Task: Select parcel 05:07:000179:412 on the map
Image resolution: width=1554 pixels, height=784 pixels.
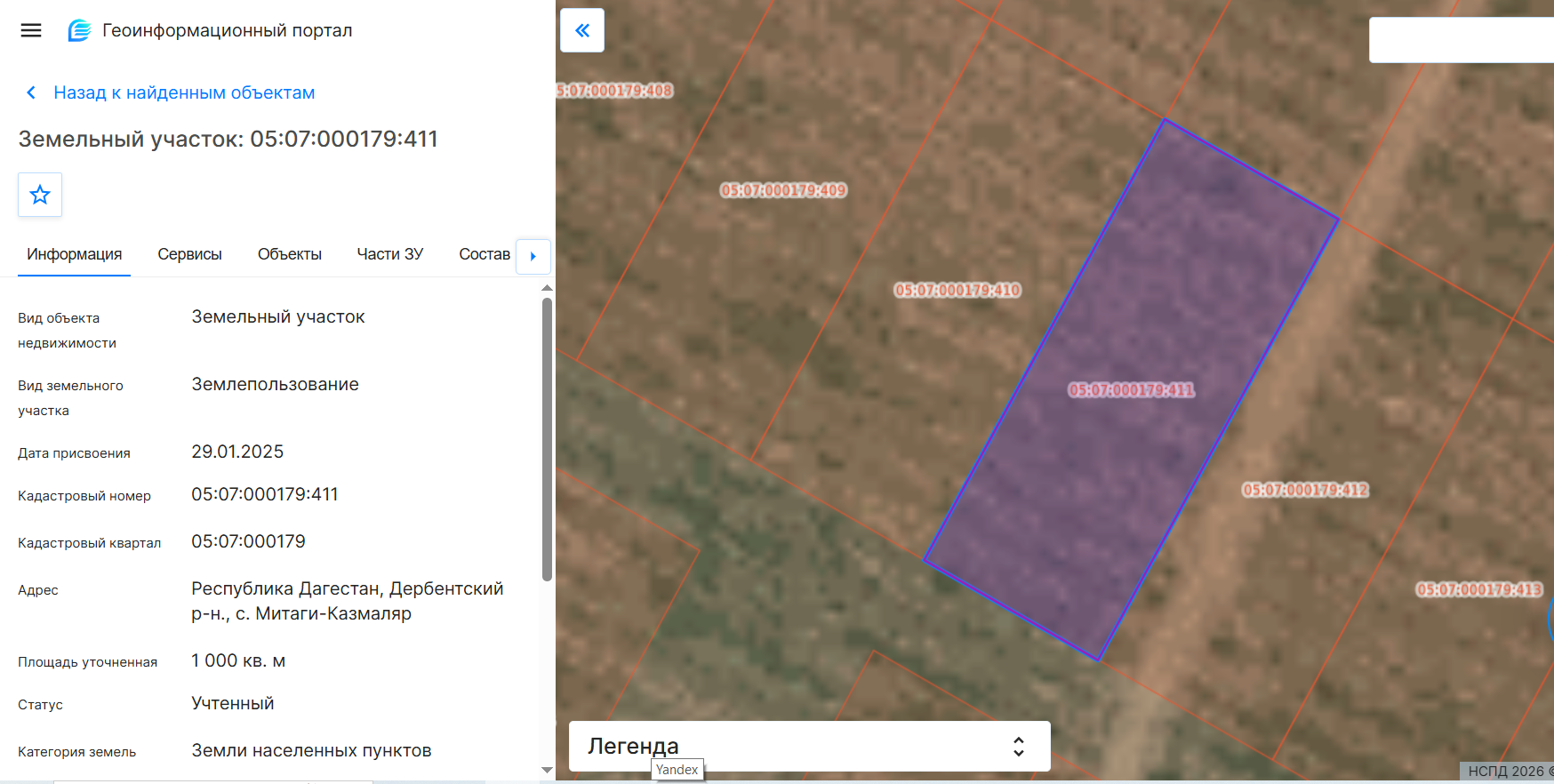Action: [x=1305, y=490]
